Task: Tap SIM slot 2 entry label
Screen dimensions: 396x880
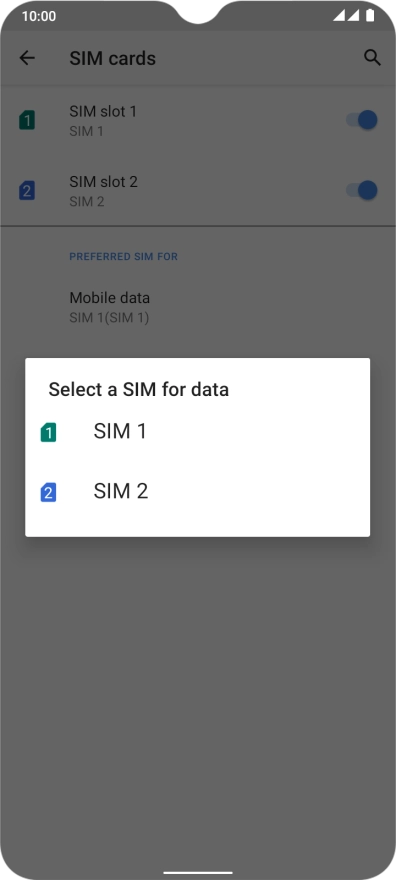Action: tap(104, 182)
